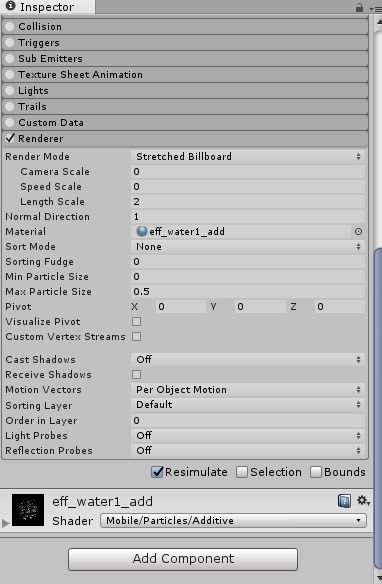The image size is (382, 584).
Task: Open the Mobile/Particles/Additive shader dropdown
Action: click(233, 520)
